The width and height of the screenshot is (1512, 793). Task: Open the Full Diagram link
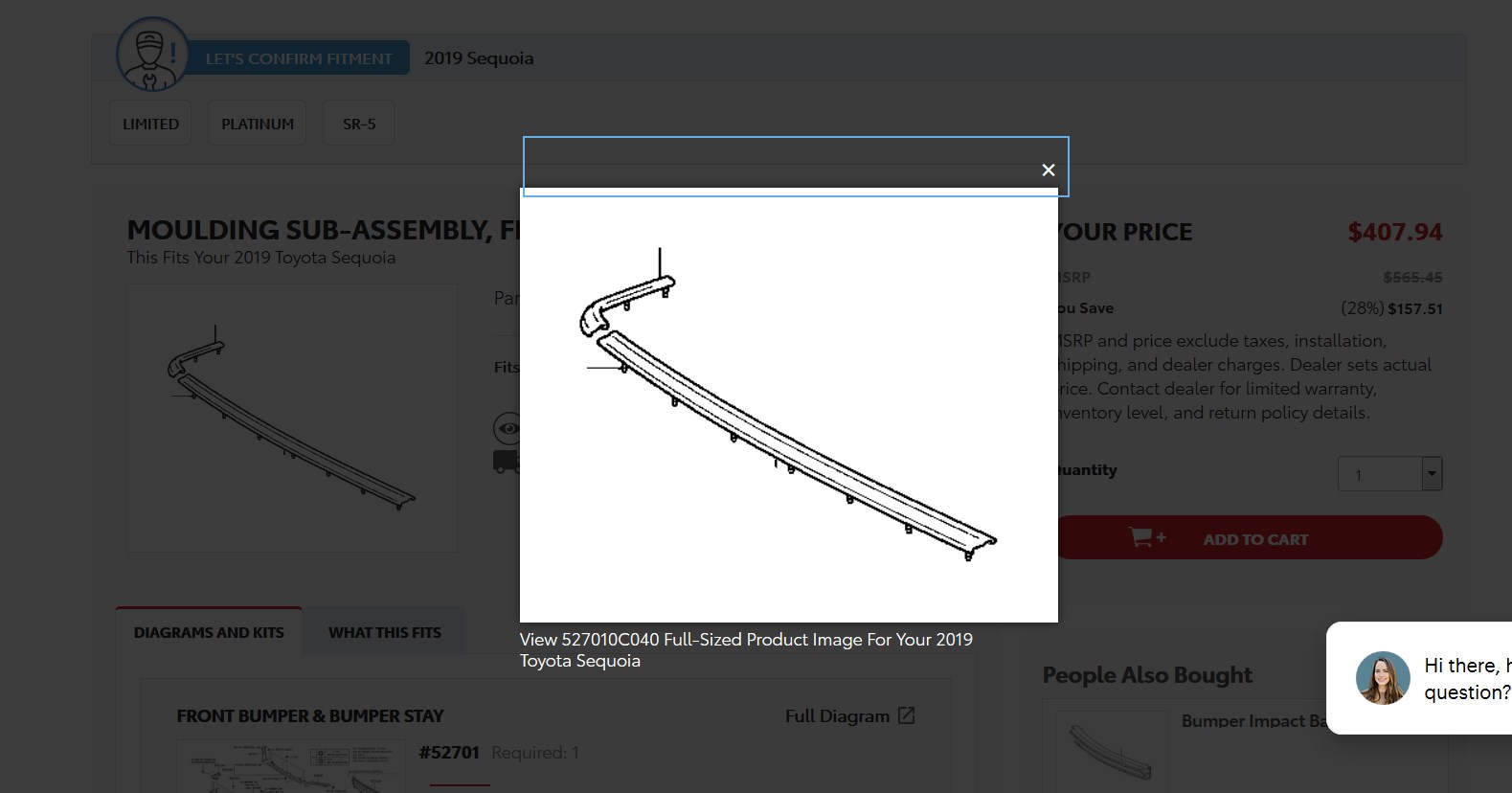[837, 715]
